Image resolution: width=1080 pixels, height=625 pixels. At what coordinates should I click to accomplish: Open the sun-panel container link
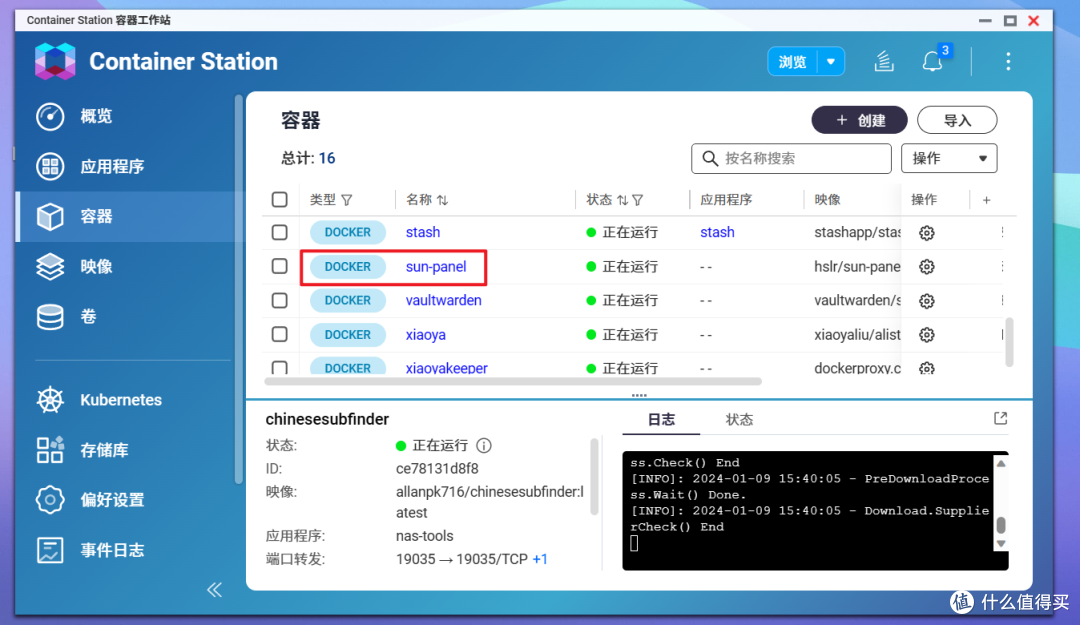pos(435,267)
